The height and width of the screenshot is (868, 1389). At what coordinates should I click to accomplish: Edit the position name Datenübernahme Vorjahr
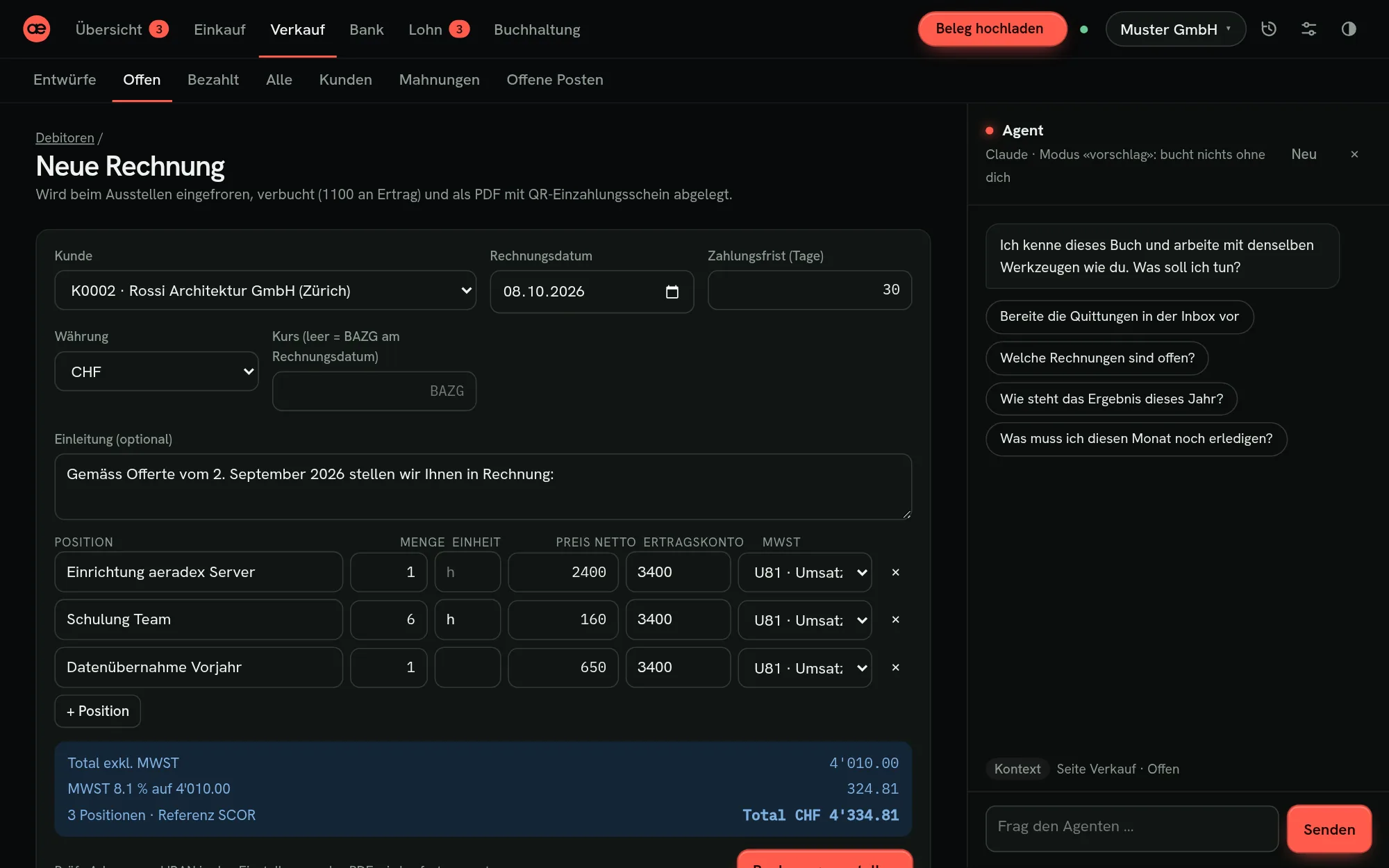click(199, 667)
